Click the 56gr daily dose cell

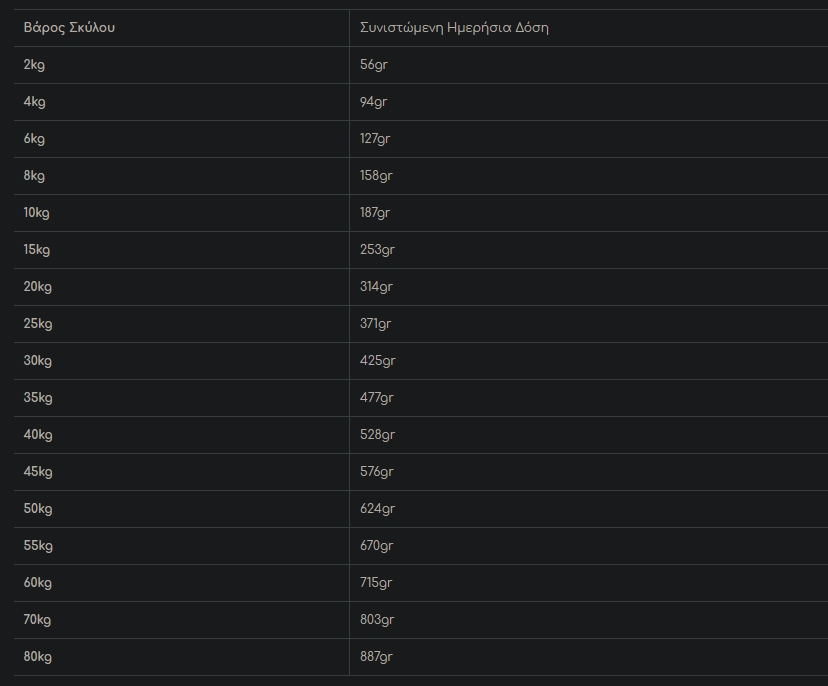point(373,65)
